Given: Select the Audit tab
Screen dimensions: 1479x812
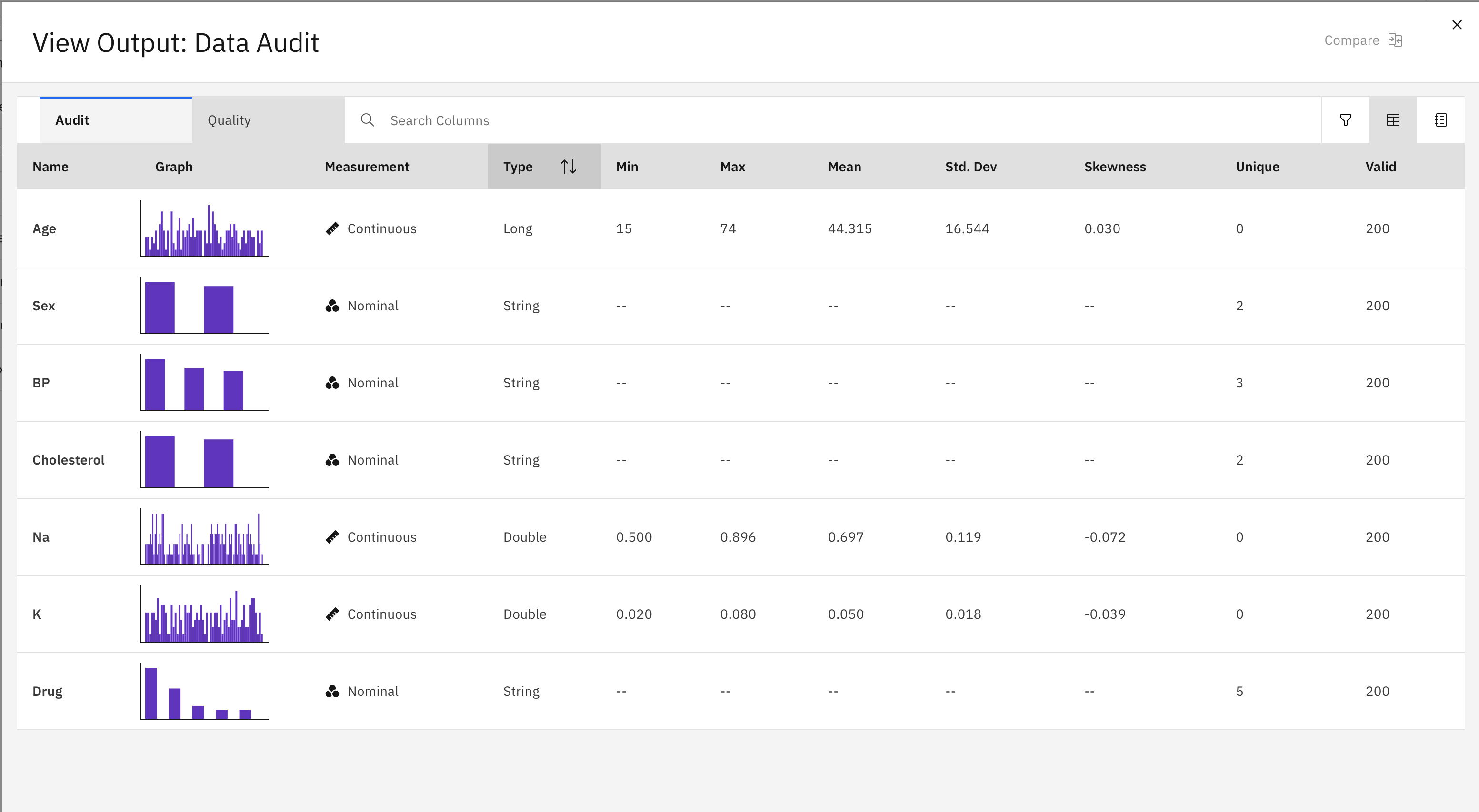Looking at the screenshot, I should click(x=116, y=120).
